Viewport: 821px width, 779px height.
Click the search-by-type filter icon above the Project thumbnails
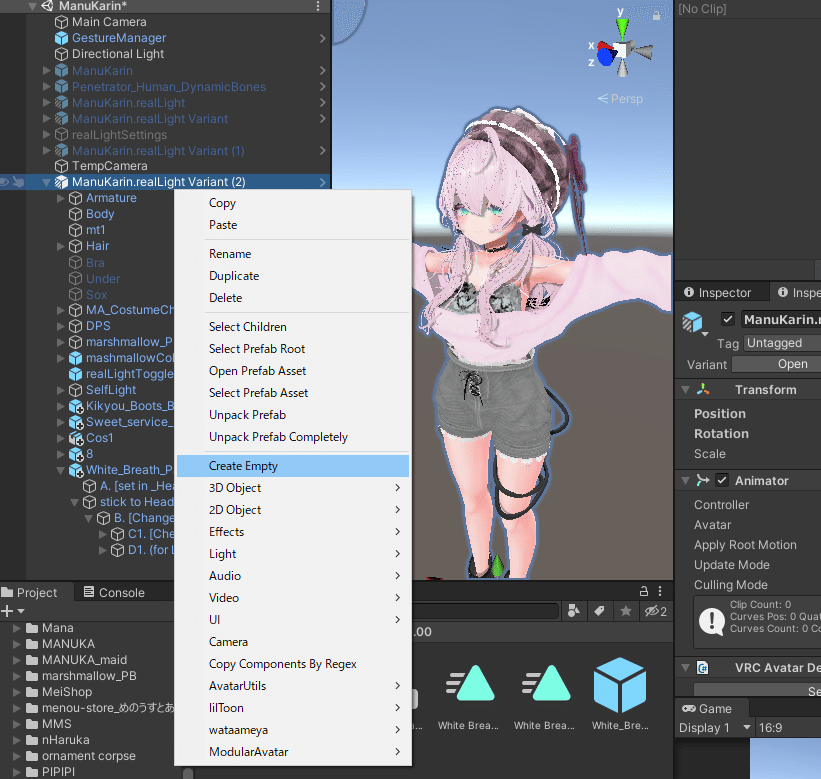click(573, 611)
